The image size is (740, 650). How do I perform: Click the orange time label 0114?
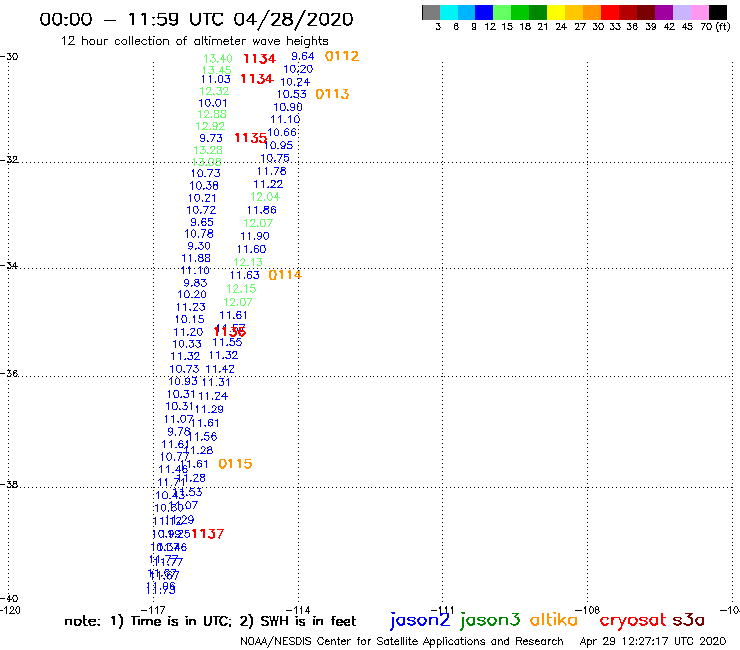285,275
